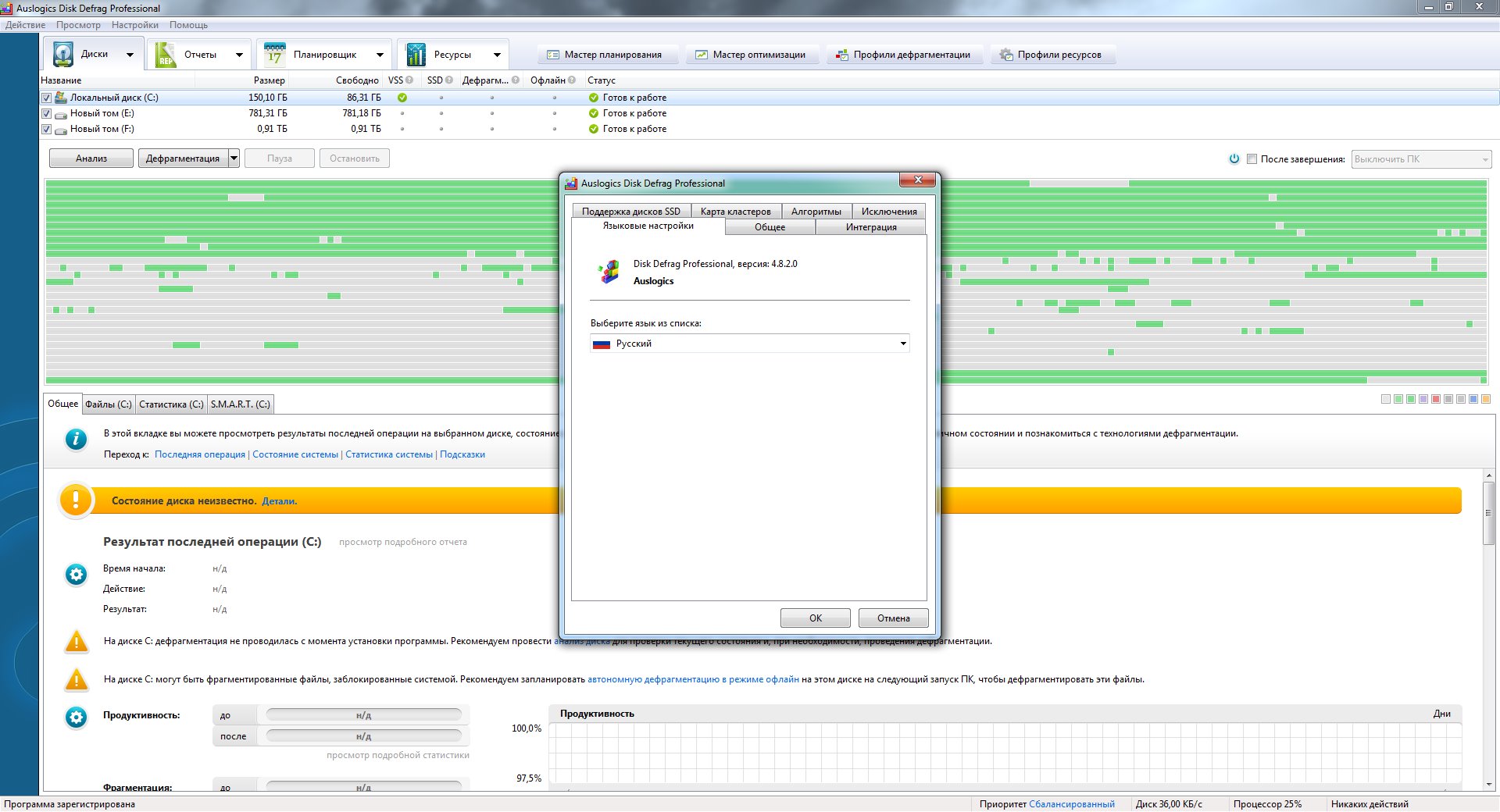Switch to the Интеграция tab
This screenshot has height=812, width=1500.
(871, 227)
